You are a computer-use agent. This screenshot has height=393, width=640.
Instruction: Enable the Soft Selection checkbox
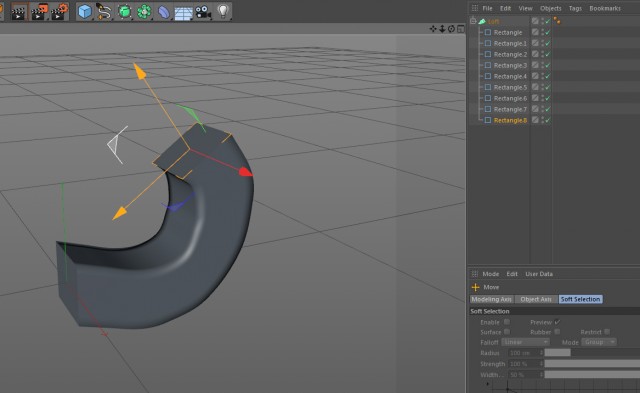pos(507,322)
